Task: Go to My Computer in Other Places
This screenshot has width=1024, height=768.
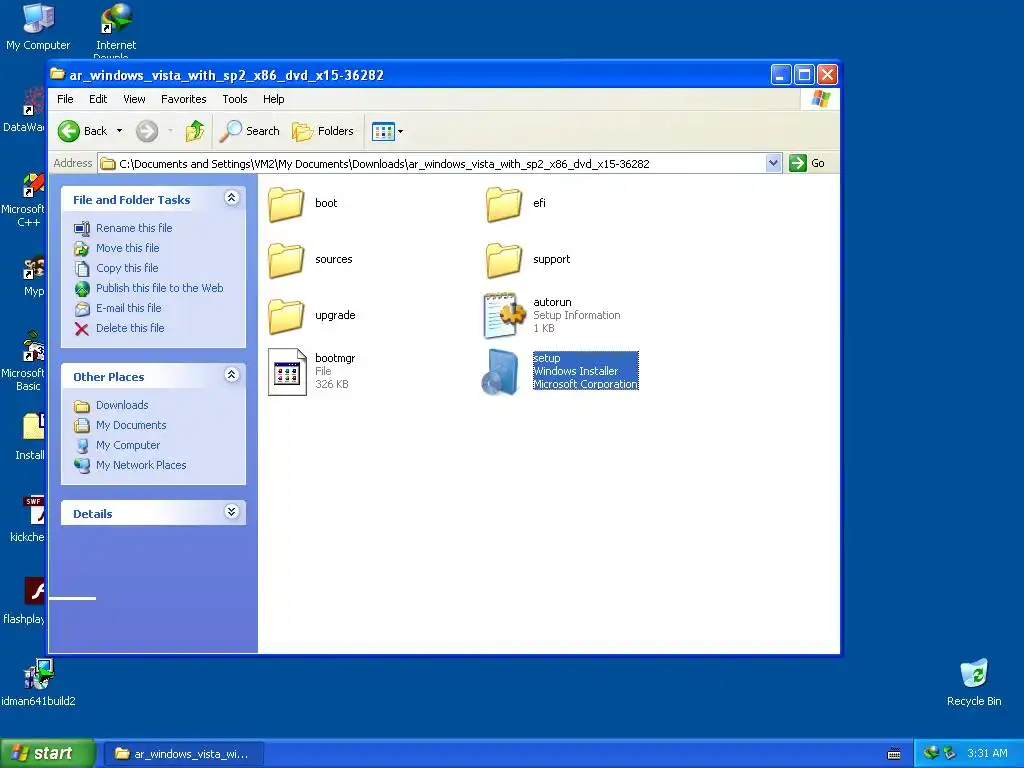Action: tap(128, 445)
